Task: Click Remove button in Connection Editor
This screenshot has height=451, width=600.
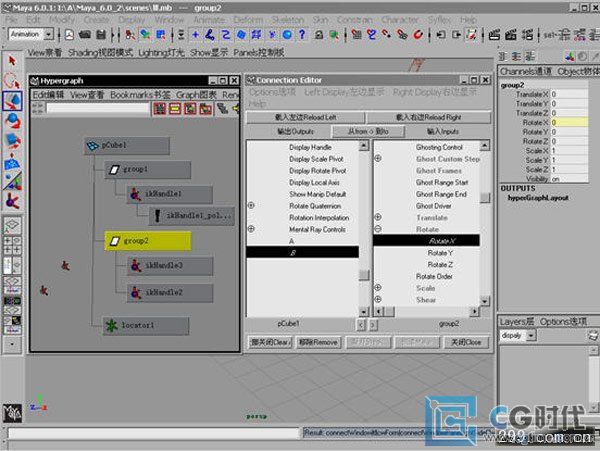Action: tap(318, 342)
